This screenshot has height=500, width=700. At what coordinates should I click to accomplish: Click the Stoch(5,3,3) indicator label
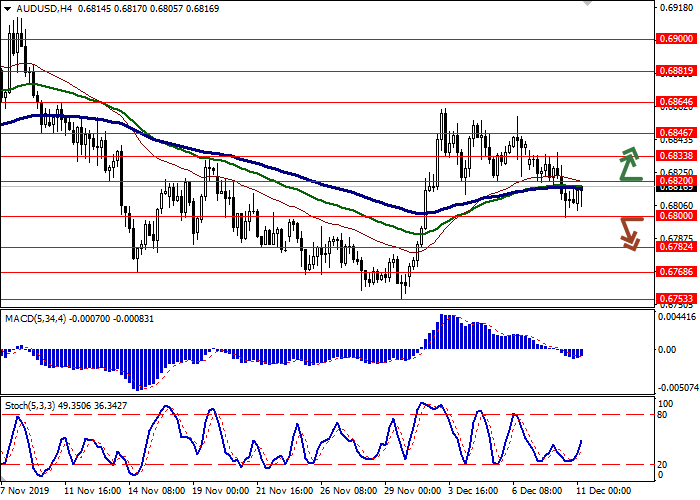pos(32,404)
